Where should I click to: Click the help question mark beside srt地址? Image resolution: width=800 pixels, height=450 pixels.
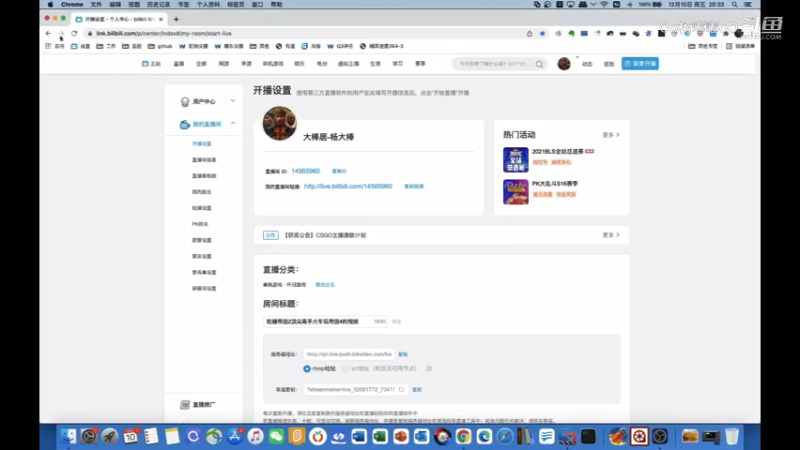(429, 368)
